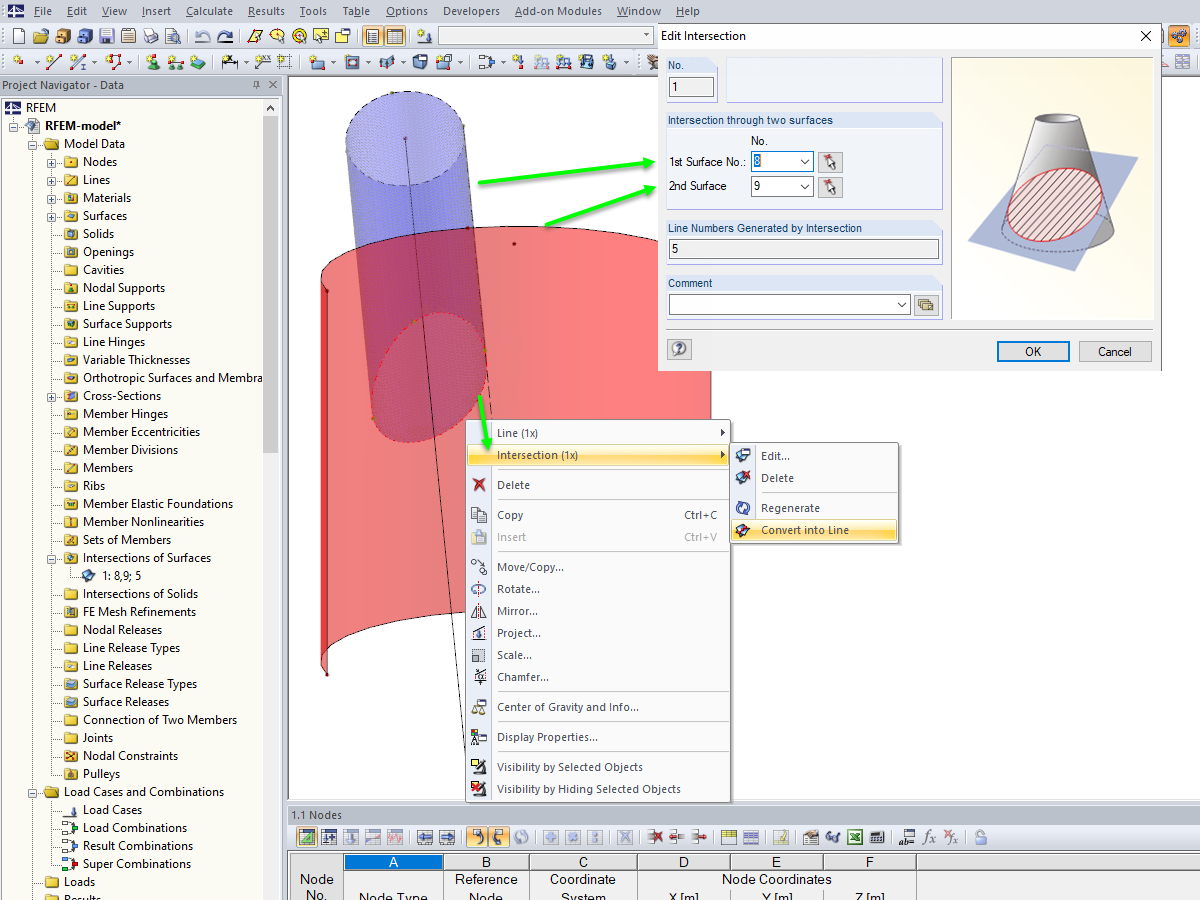This screenshot has width=1200, height=900.
Task: Select the New Line tool icon
Action: coord(52,62)
